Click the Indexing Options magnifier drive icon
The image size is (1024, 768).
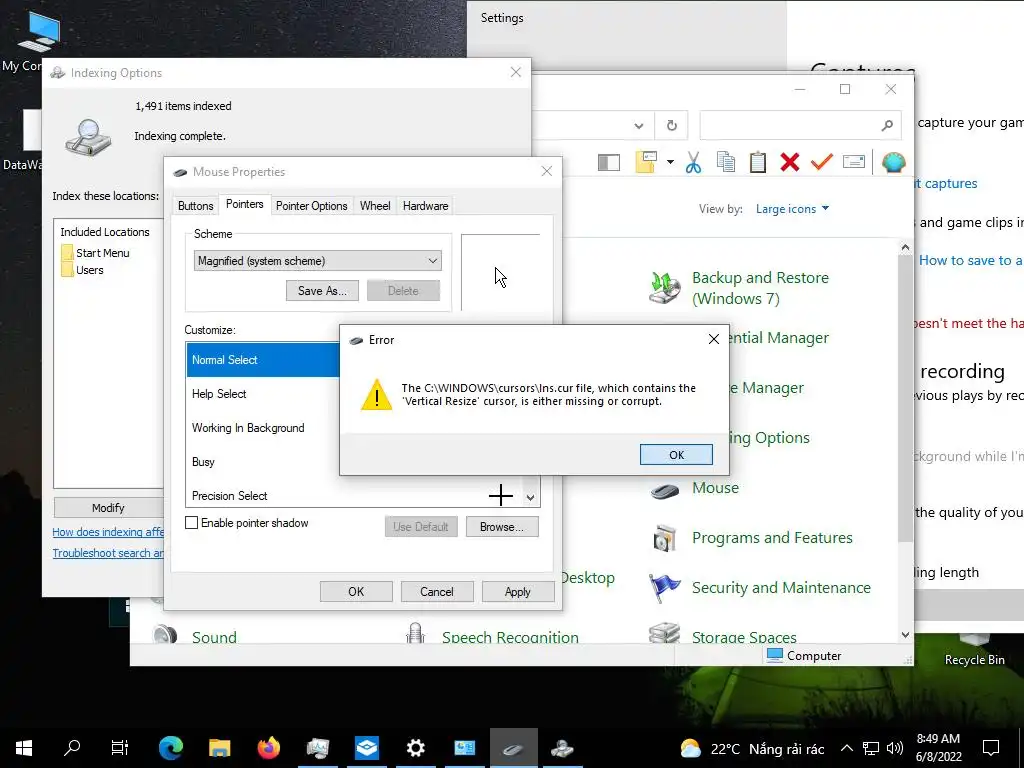pos(88,137)
